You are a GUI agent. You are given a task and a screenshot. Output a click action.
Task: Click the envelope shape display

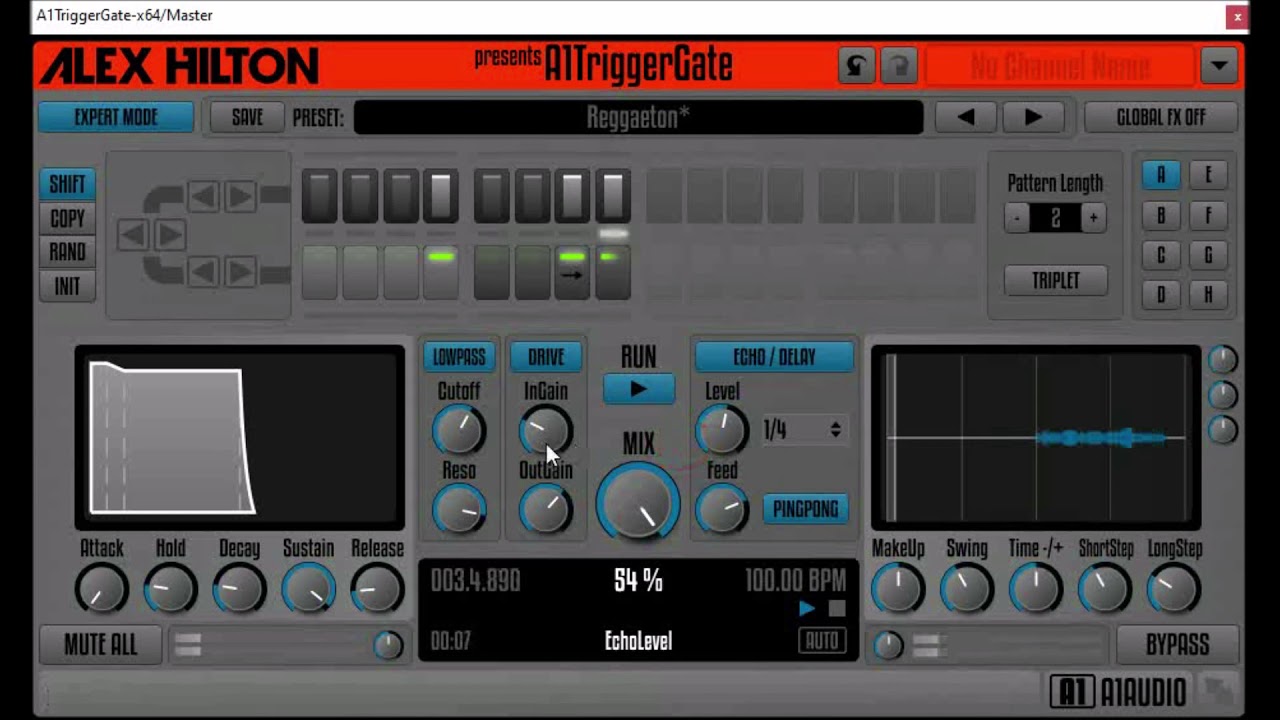coord(240,438)
